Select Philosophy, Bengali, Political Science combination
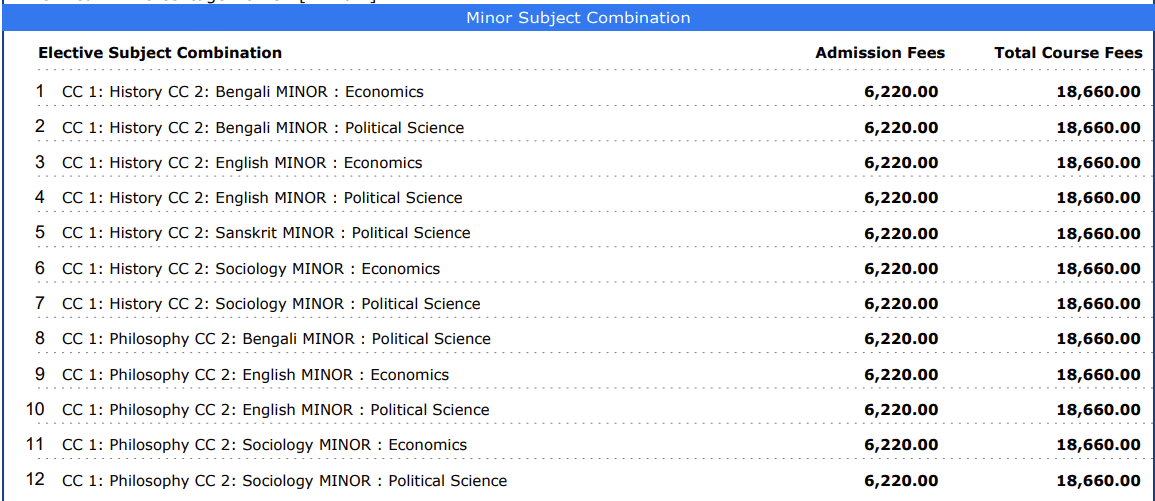 (x=276, y=339)
